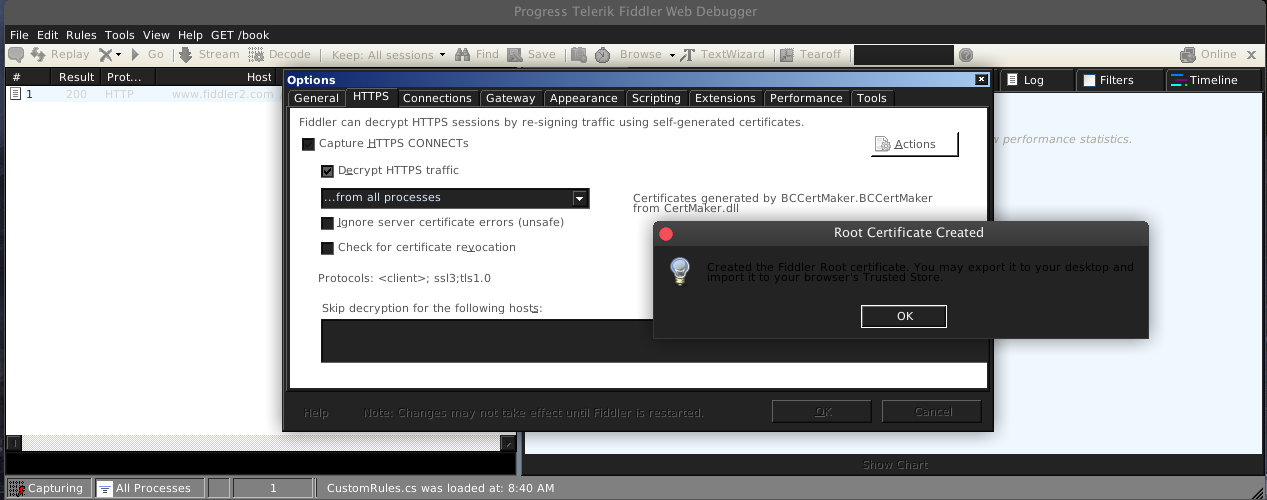
Task: Click Show Chart link
Action: point(895,465)
